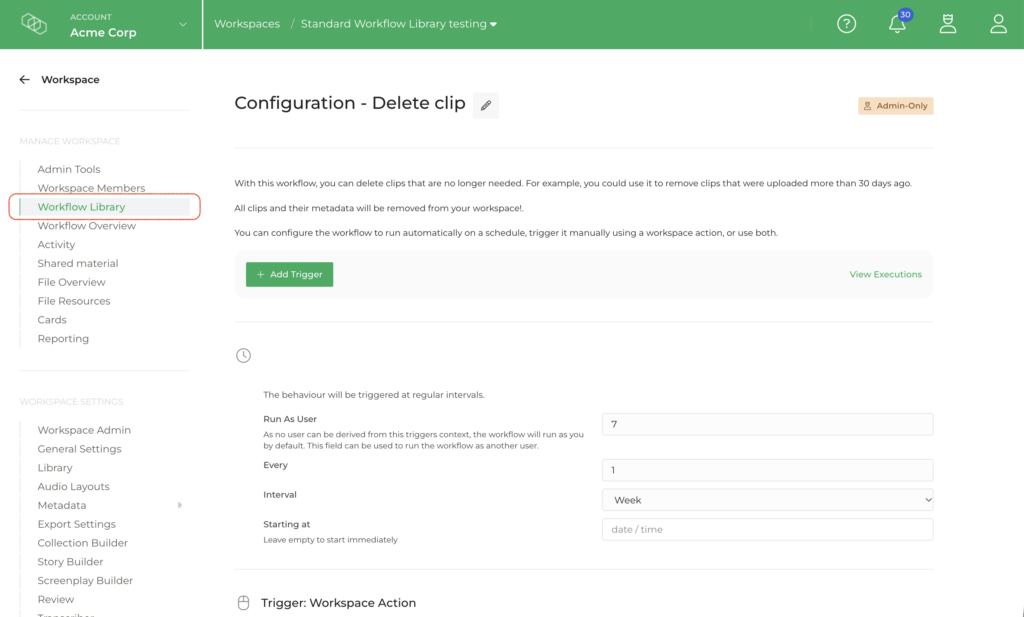The height and width of the screenshot is (617, 1024).
Task: Open File Overview in sidebar
Action: (71, 283)
